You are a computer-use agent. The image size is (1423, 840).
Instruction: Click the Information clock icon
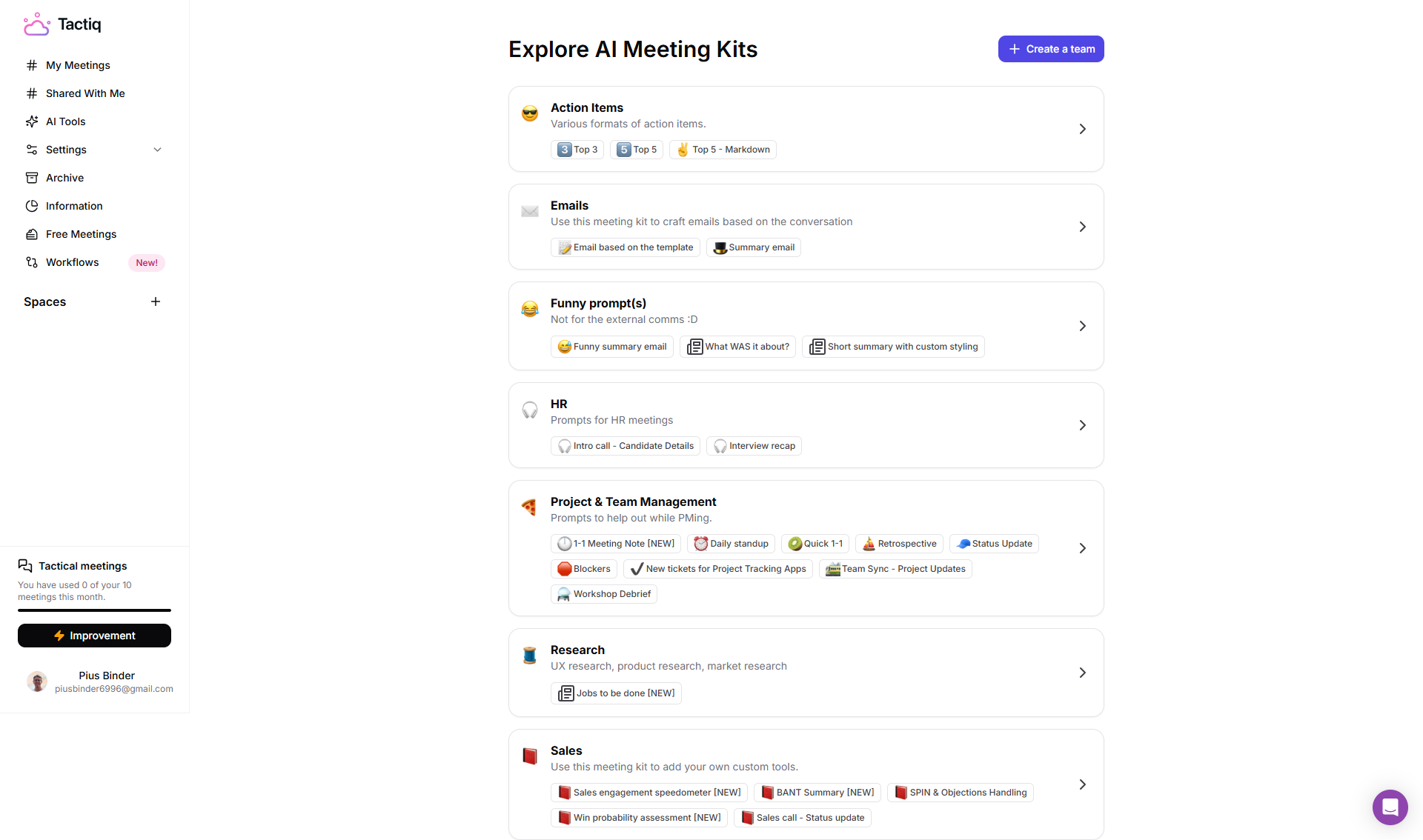point(32,206)
